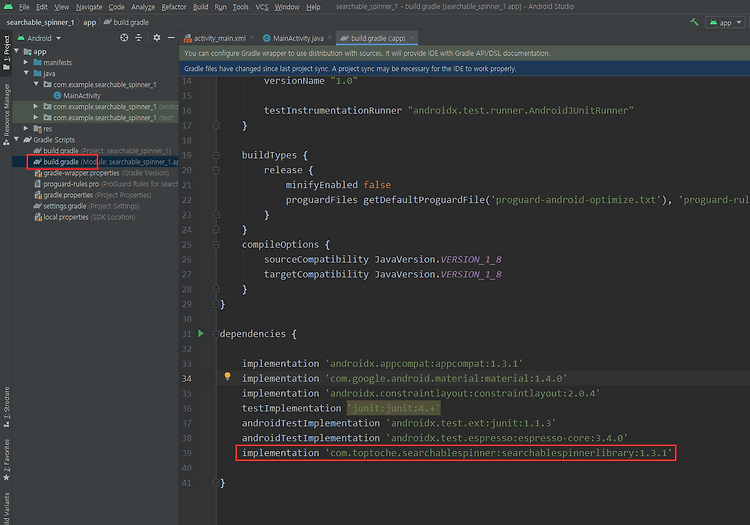This screenshot has height=525, width=750.
Task: Select local.properties file
Action: (x=85, y=217)
